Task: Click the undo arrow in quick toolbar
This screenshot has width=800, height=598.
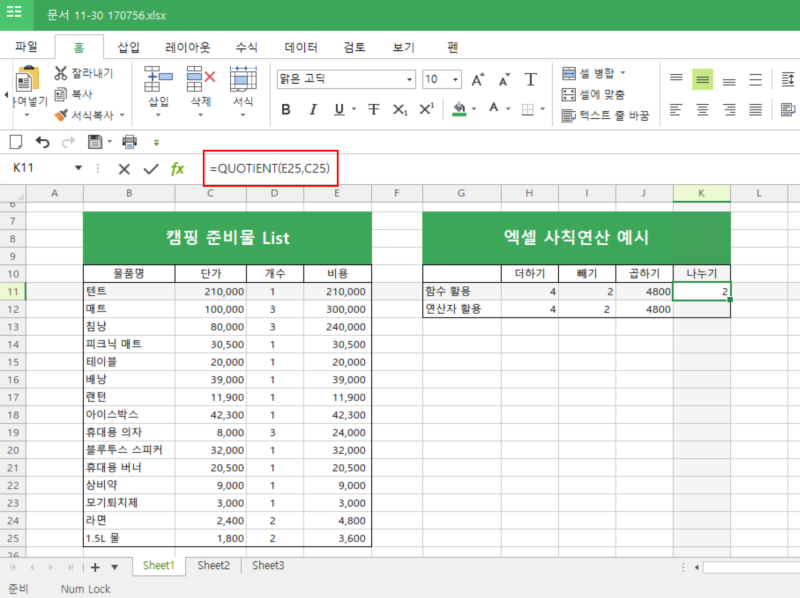Action: [x=42, y=142]
